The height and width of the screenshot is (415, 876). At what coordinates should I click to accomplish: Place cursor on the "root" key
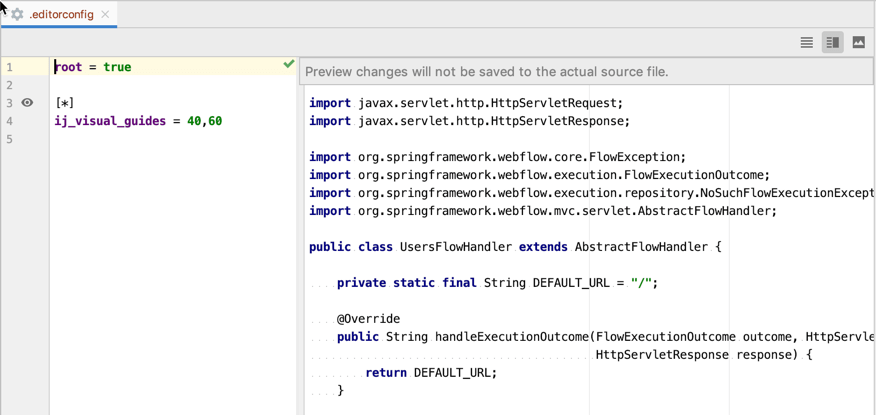coord(68,67)
